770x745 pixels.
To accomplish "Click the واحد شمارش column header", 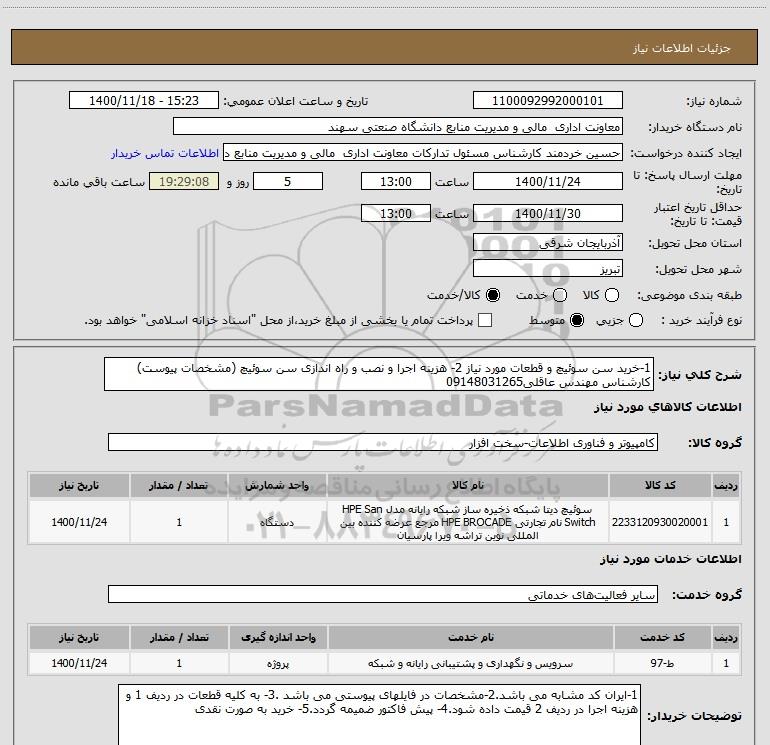I will pyautogui.click(x=277, y=485).
